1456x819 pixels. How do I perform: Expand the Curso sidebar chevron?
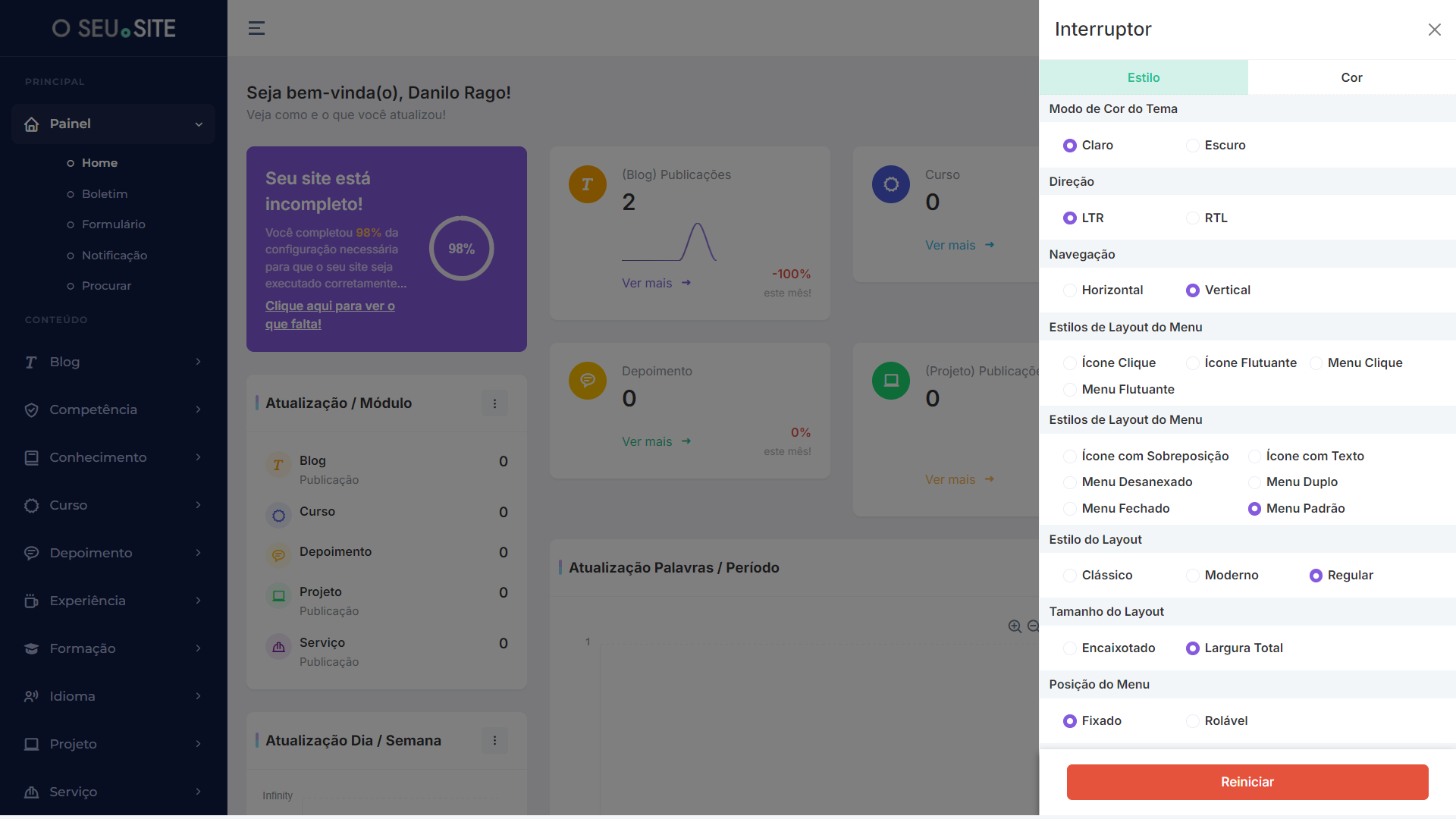tap(198, 505)
